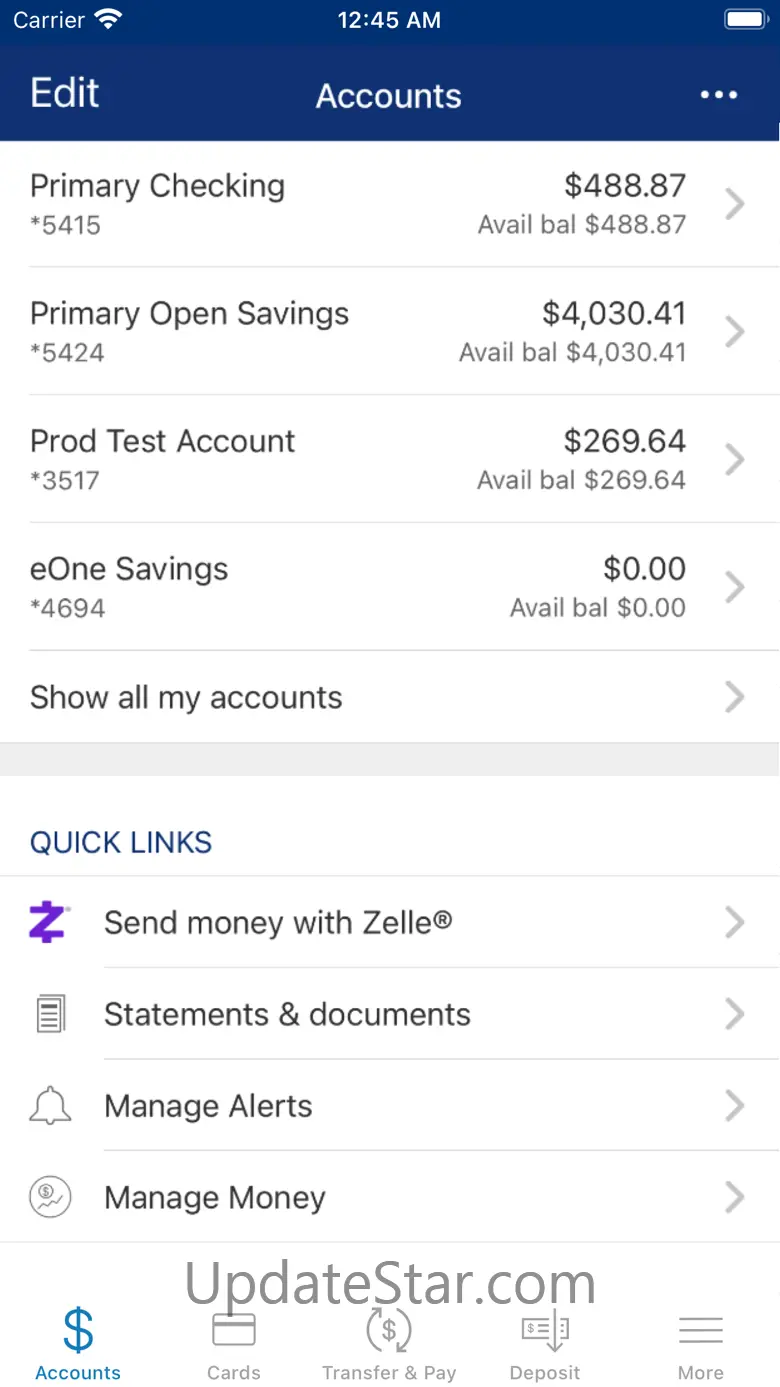780x1387 pixels.
Task: Open Primary Open Savings chevron arrow
Action: click(x=735, y=332)
